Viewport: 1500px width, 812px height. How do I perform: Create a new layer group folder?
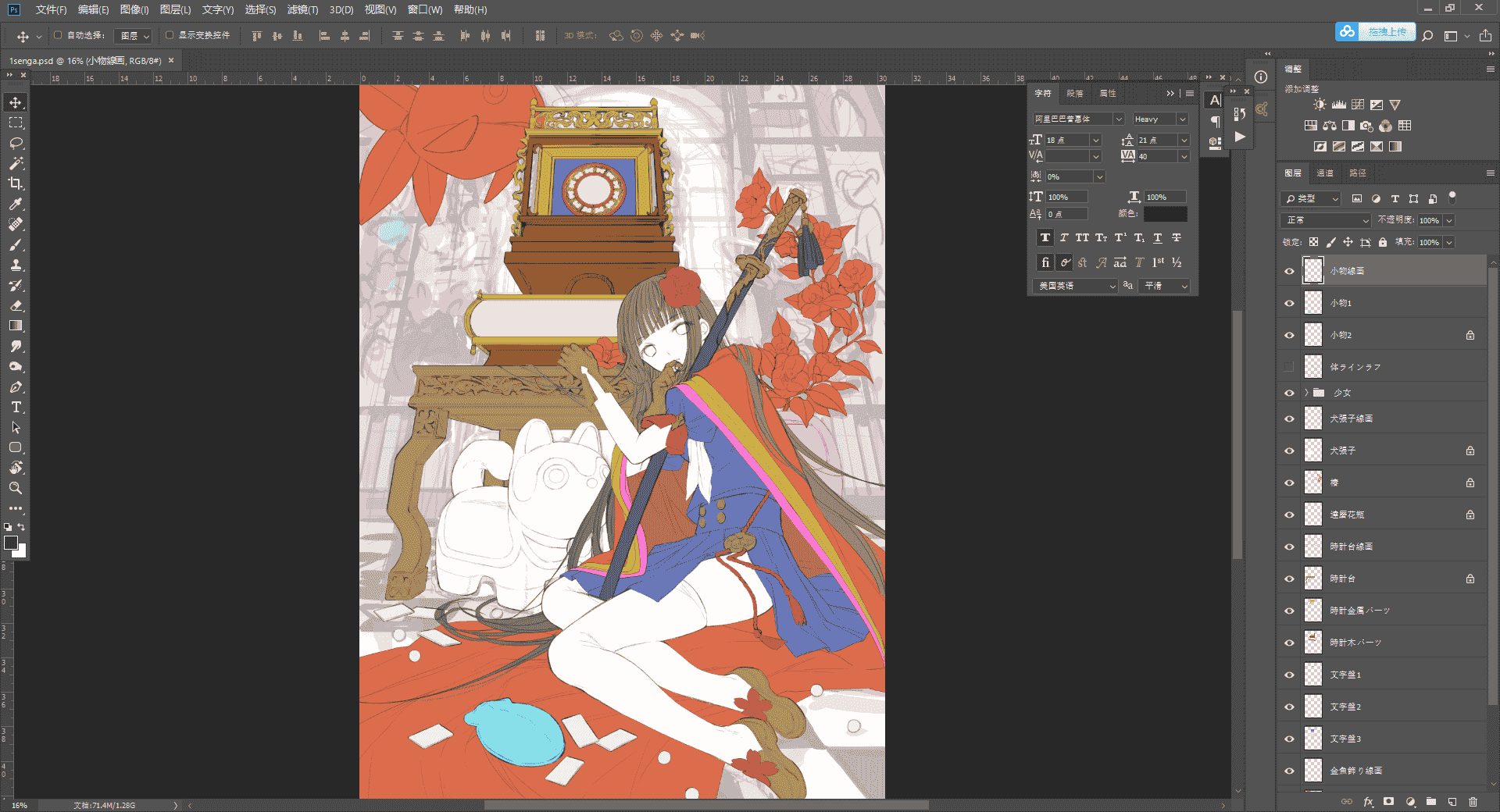[x=1431, y=802]
